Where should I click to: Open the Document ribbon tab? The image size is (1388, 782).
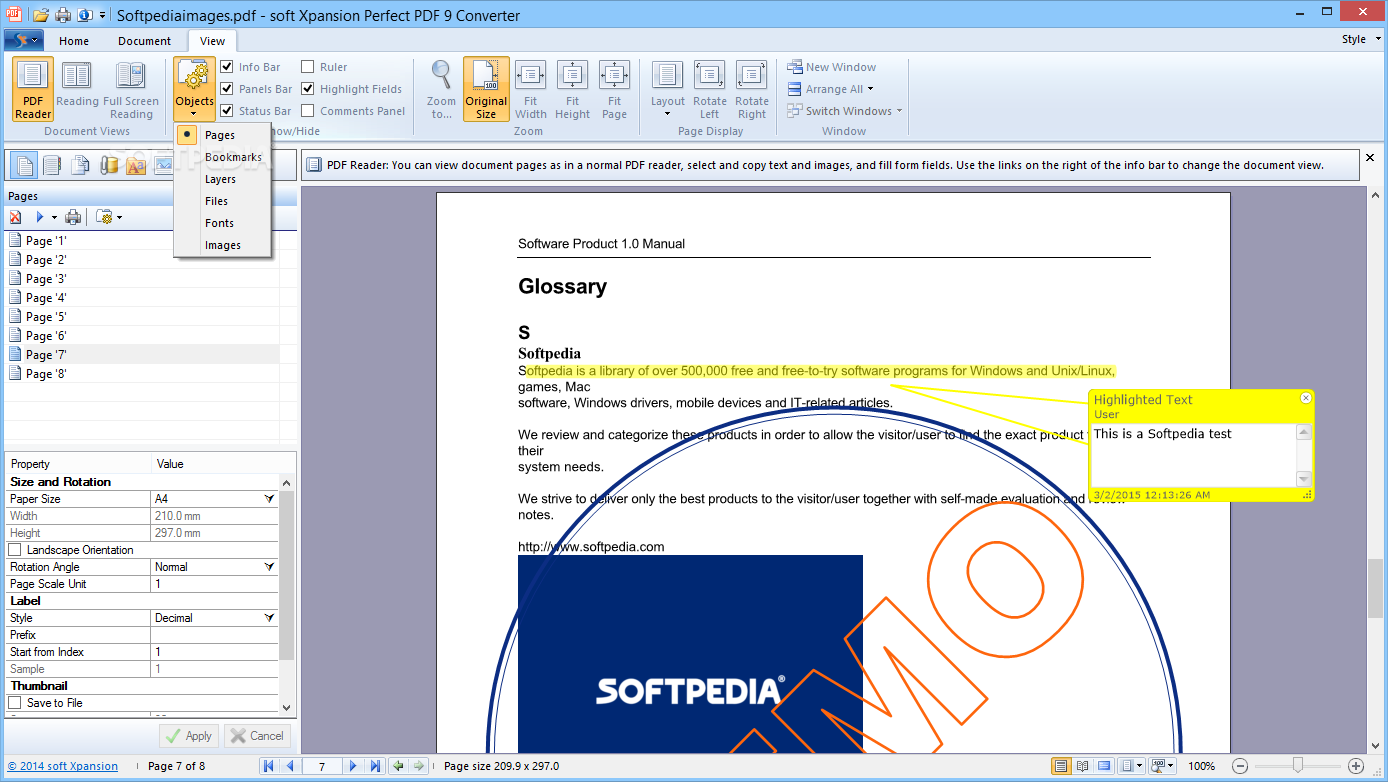(x=145, y=41)
